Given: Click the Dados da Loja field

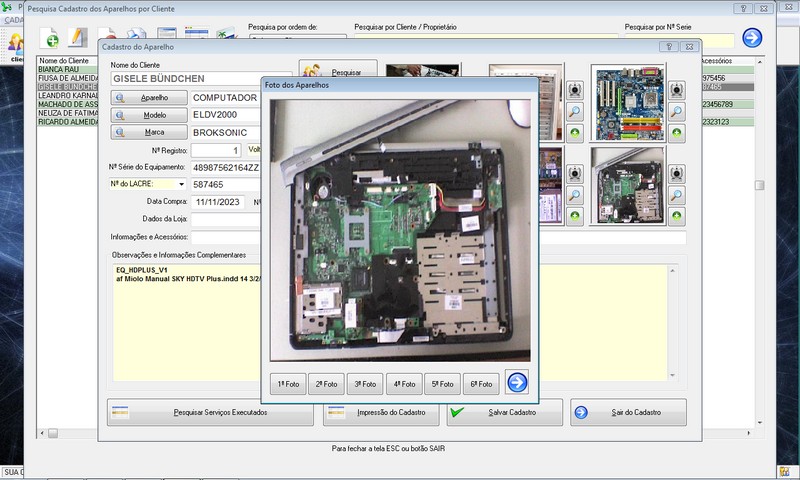Looking at the screenshot, I should (227, 219).
